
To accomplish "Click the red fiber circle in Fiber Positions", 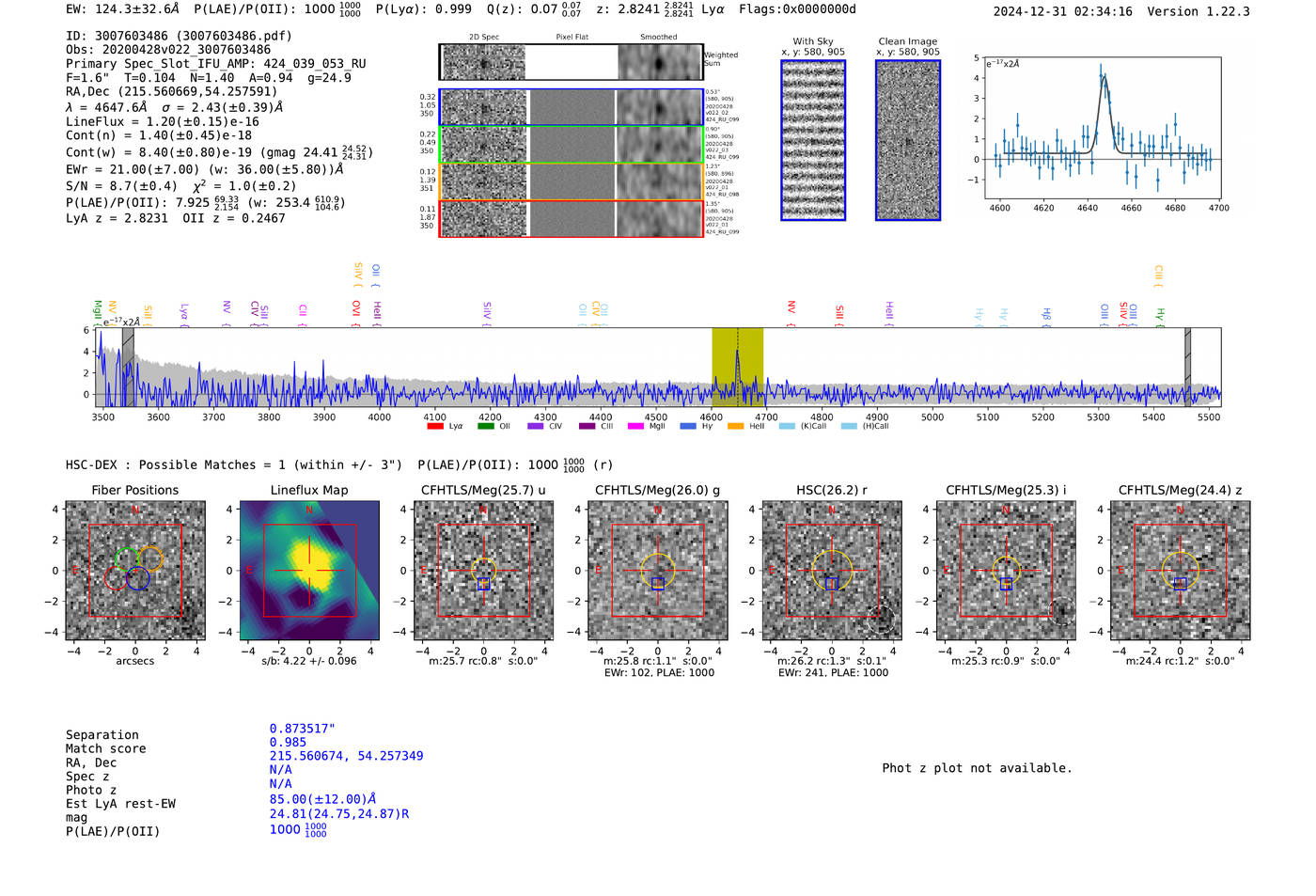I will [117, 577].
